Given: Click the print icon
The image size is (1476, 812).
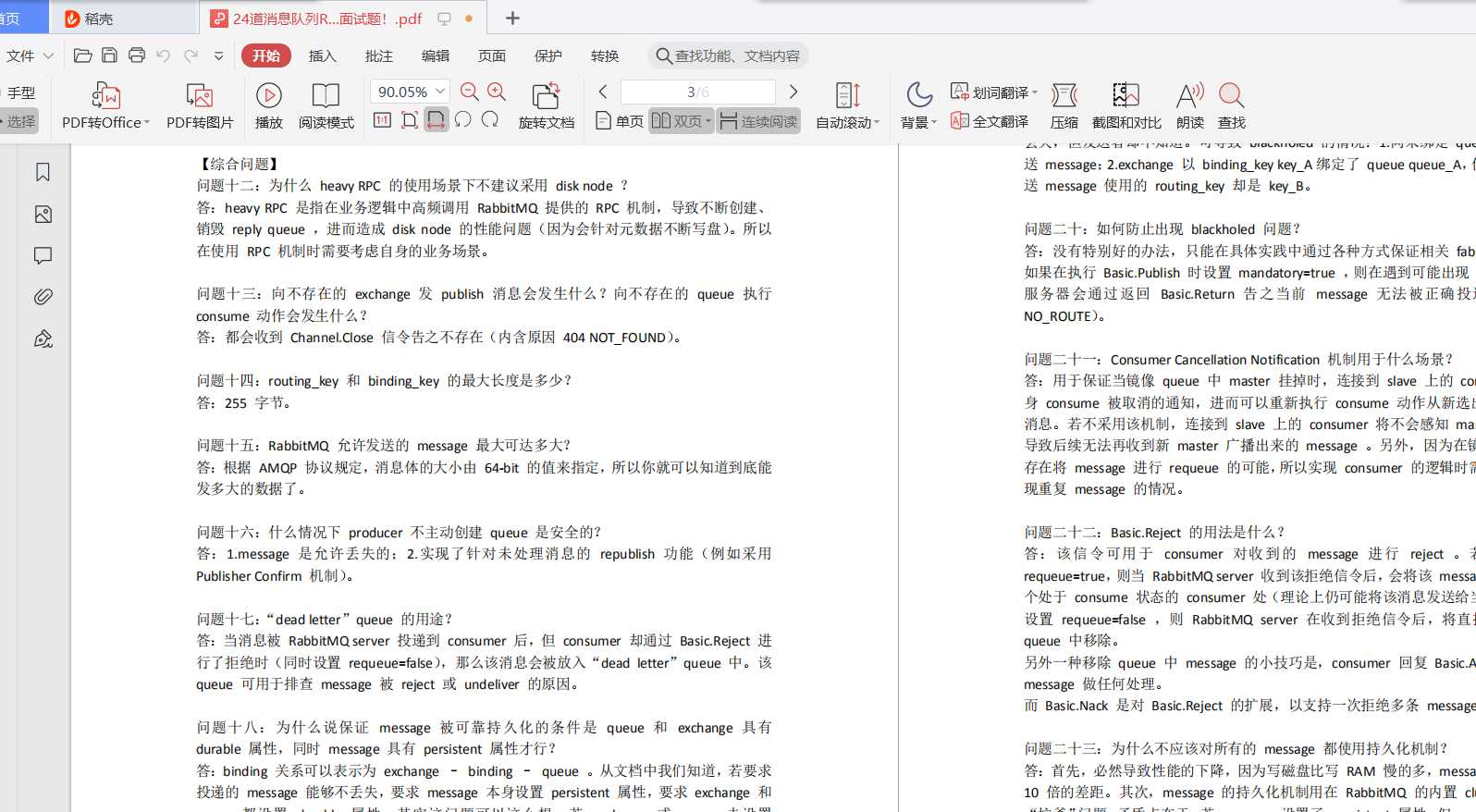Looking at the screenshot, I should (137, 55).
